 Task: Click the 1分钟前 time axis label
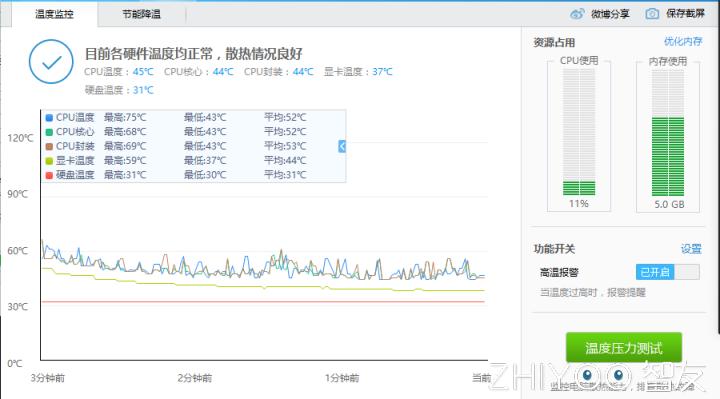342,378
